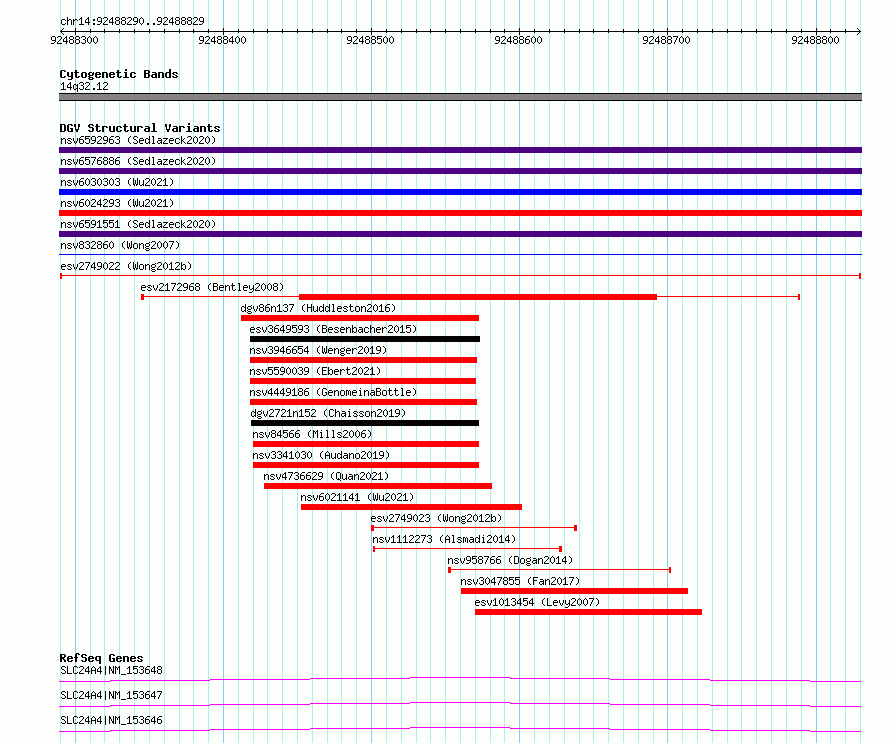Click the esv2172968 (Bentley2008) label
This screenshot has width=890, height=743.
(212, 287)
